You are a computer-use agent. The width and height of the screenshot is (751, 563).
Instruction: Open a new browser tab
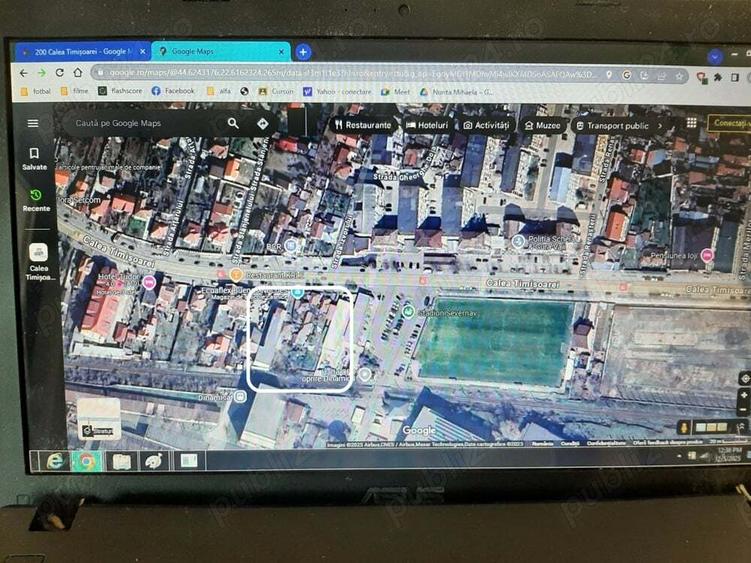click(303, 51)
